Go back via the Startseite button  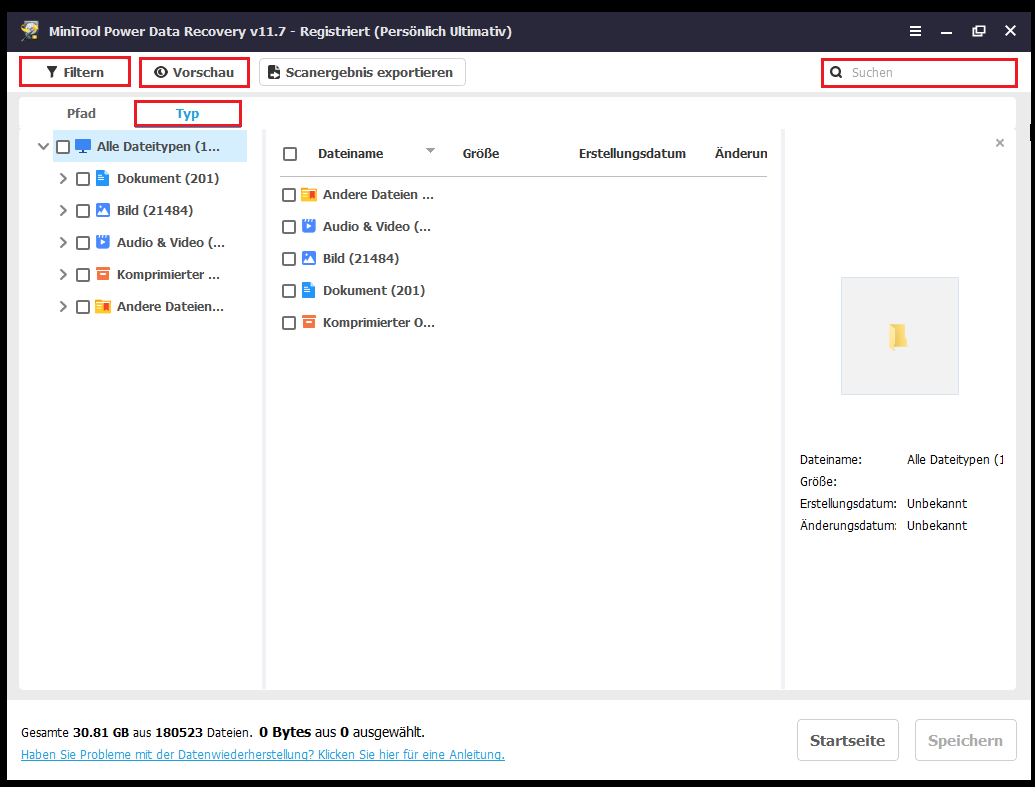(x=848, y=740)
